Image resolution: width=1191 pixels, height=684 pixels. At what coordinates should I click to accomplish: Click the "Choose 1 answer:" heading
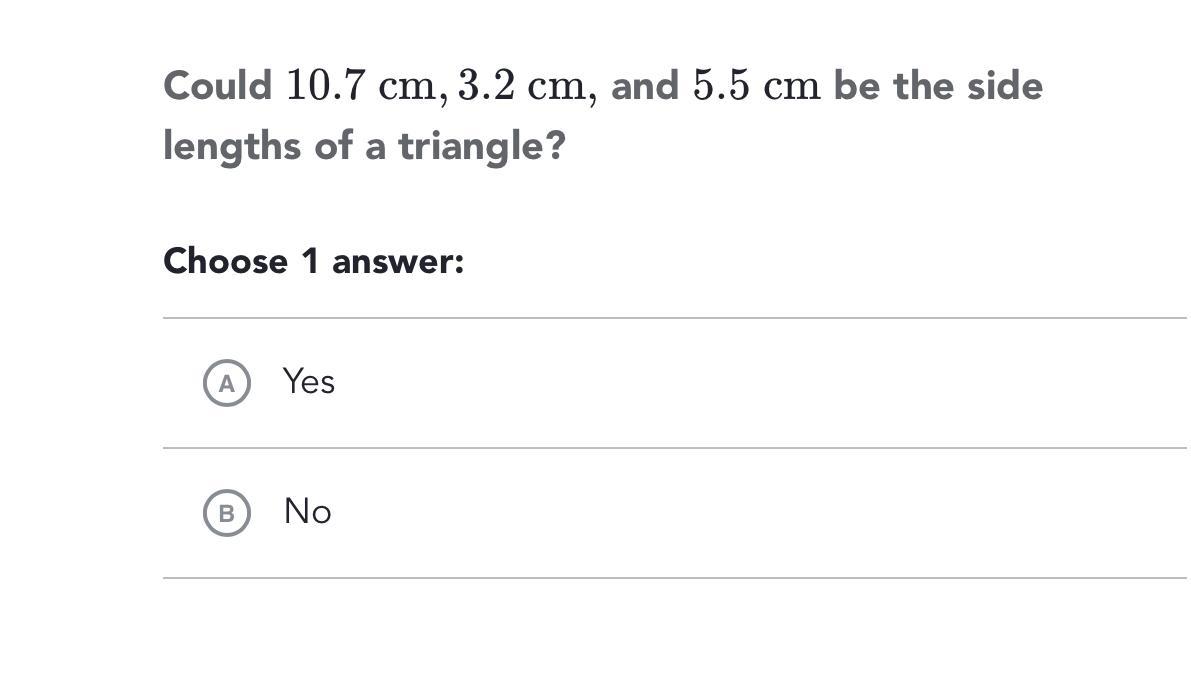[313, 262]
